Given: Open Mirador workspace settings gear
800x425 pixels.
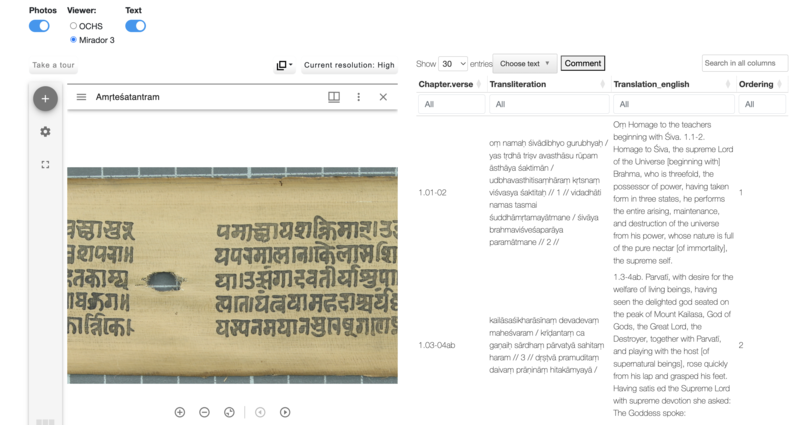Looking at the screenshot, I should click(x=45, y=132).
